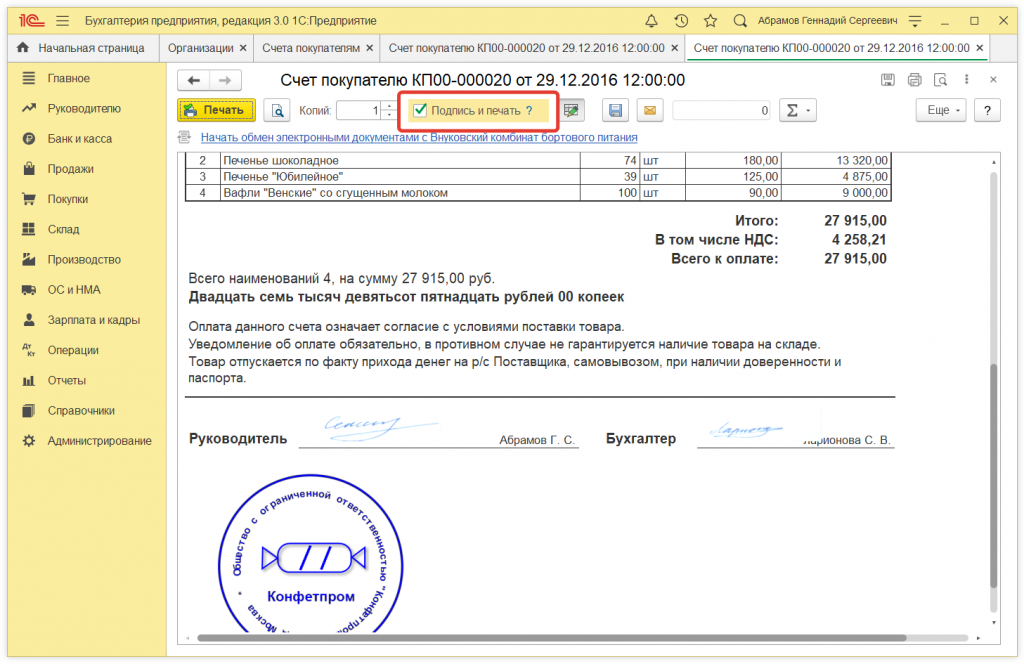Open notifications bell in title bar

coord(652,20)
